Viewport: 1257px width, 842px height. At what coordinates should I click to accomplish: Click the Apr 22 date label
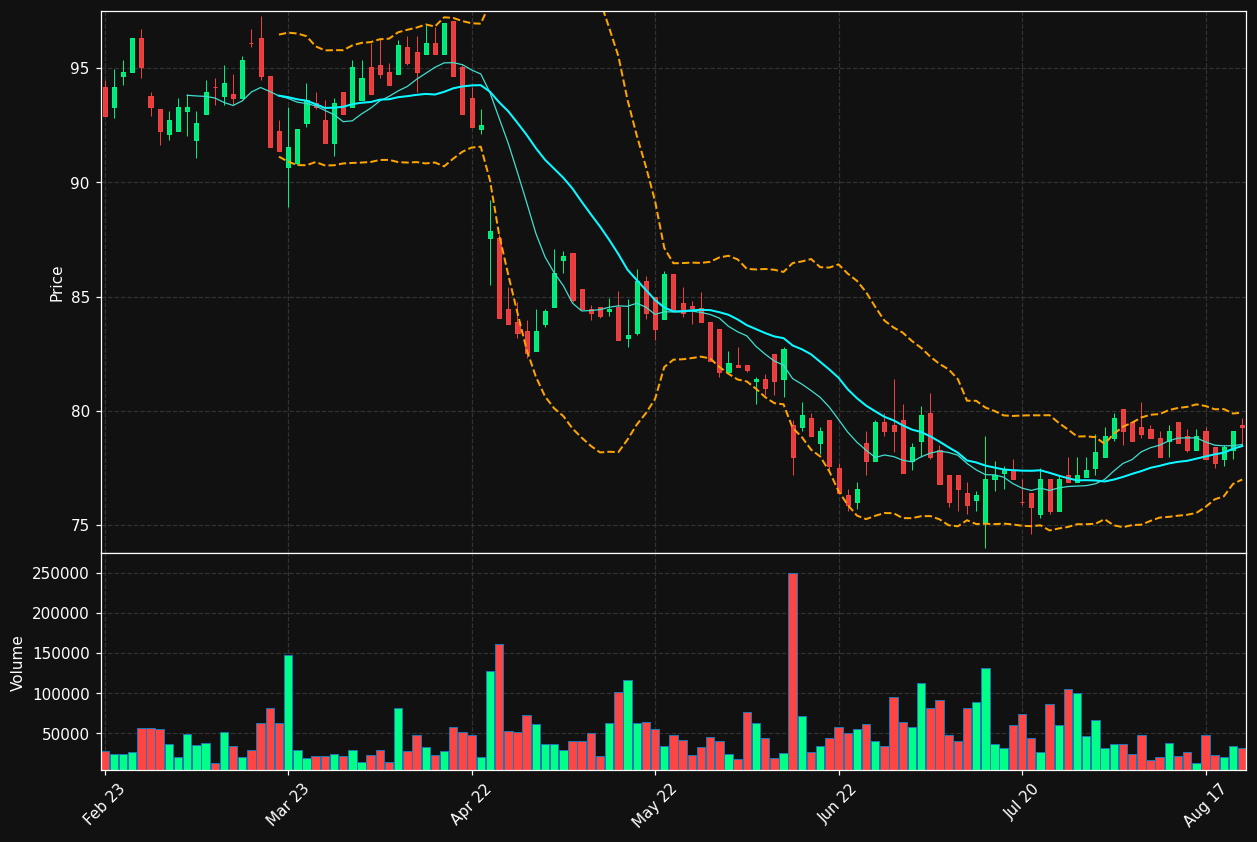pos(471,803)
